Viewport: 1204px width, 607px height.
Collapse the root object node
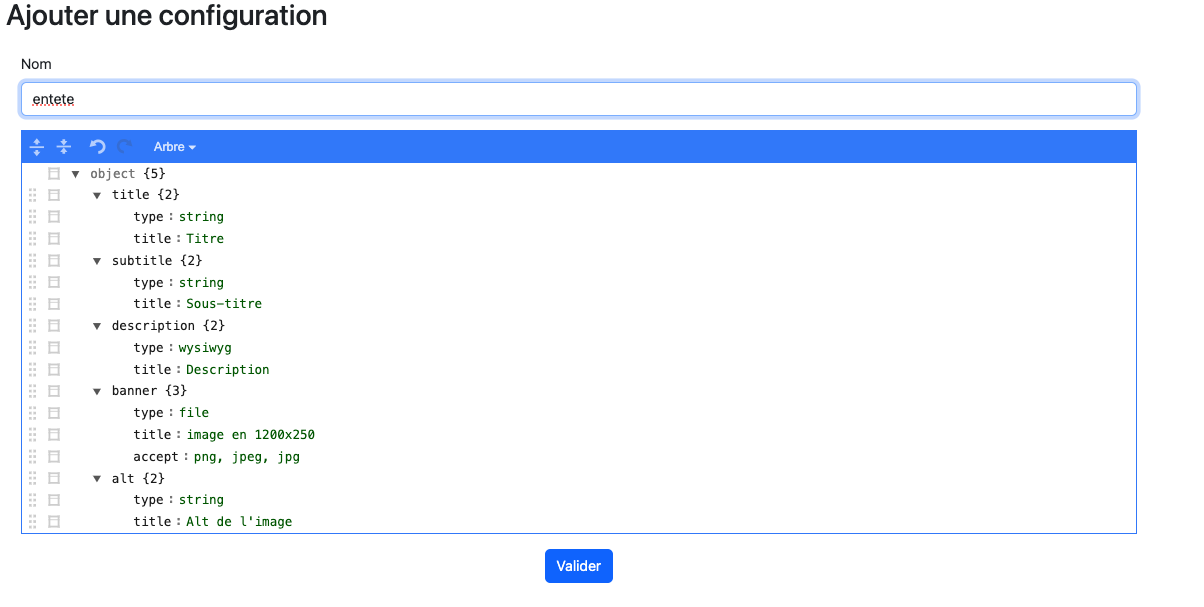pyautogui.click(x=76, y=174)
